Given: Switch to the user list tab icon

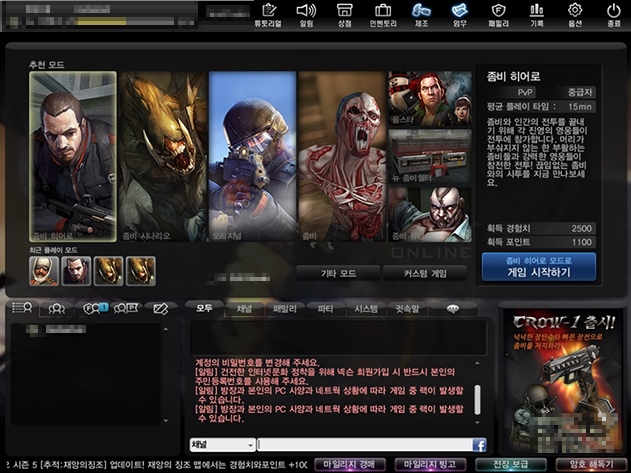Looking at the screenshot, I should click(x=22, y=308).
